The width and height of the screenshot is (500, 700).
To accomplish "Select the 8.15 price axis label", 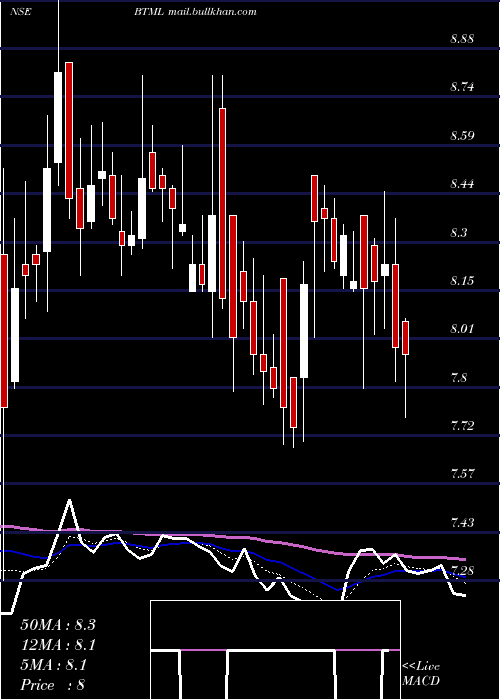I will (x=462, y=280).
